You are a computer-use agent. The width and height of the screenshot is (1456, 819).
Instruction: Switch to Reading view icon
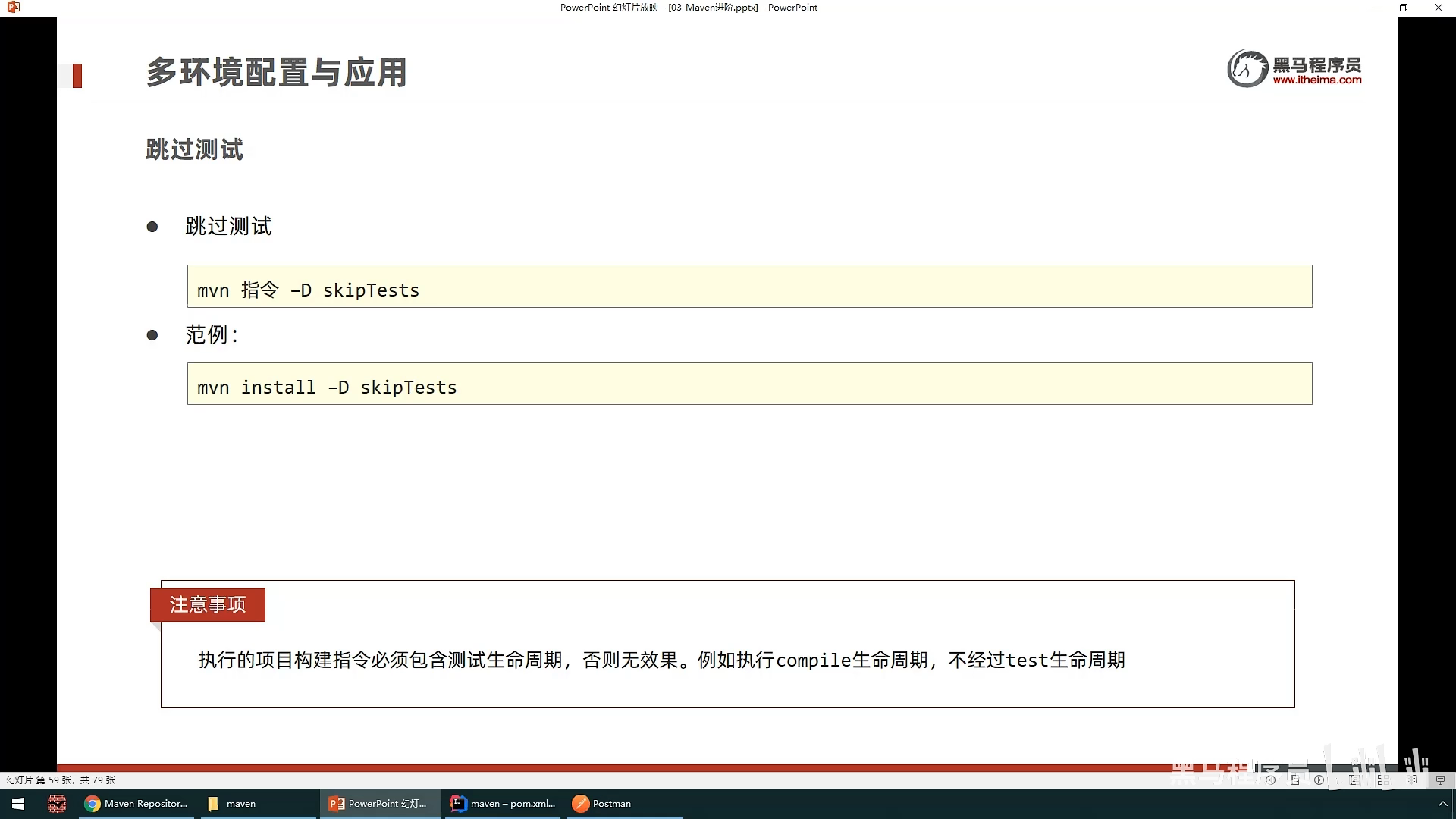pos(1411,780)
